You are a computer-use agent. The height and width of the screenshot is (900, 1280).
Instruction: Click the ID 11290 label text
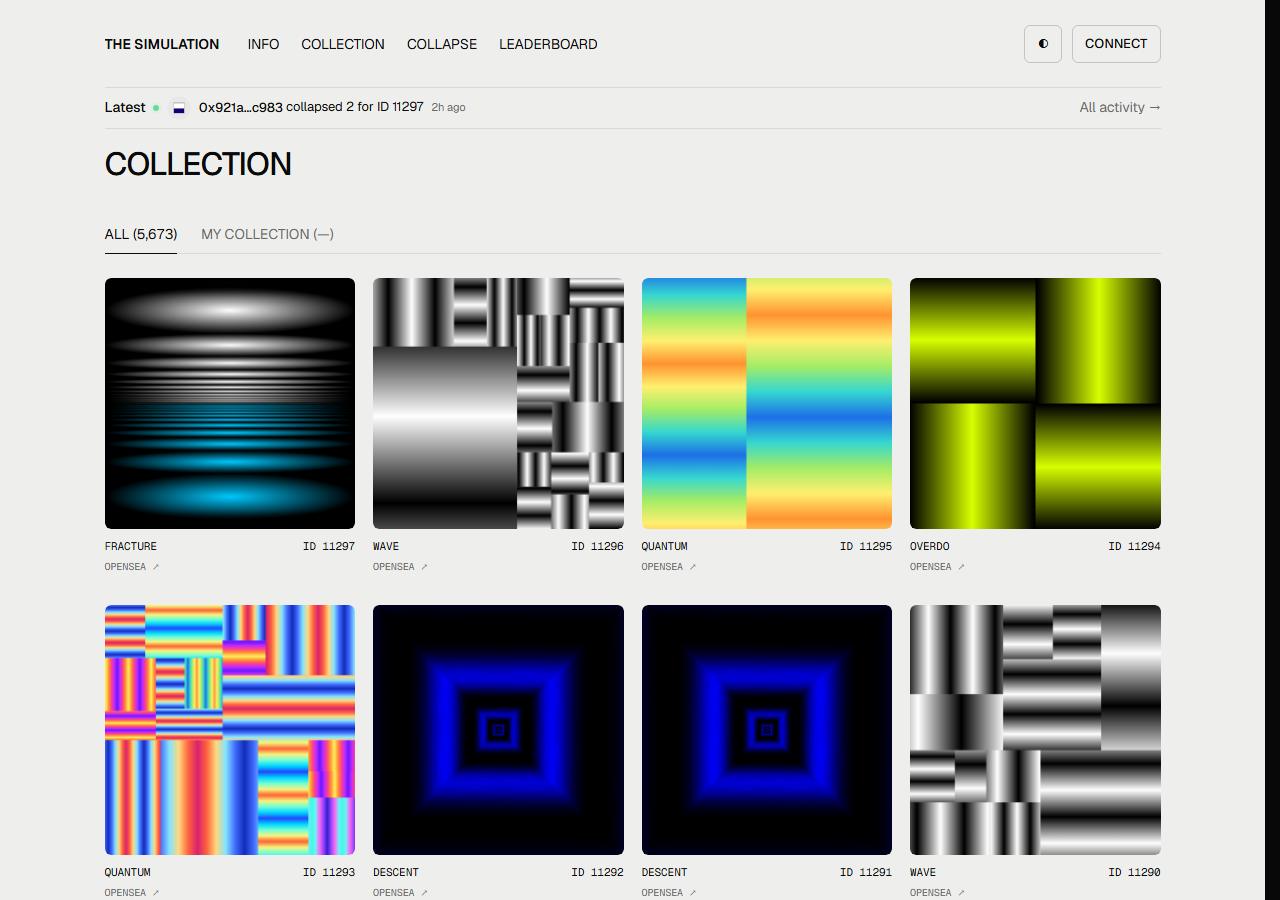pyautogui.click(x=1134, y=872)
